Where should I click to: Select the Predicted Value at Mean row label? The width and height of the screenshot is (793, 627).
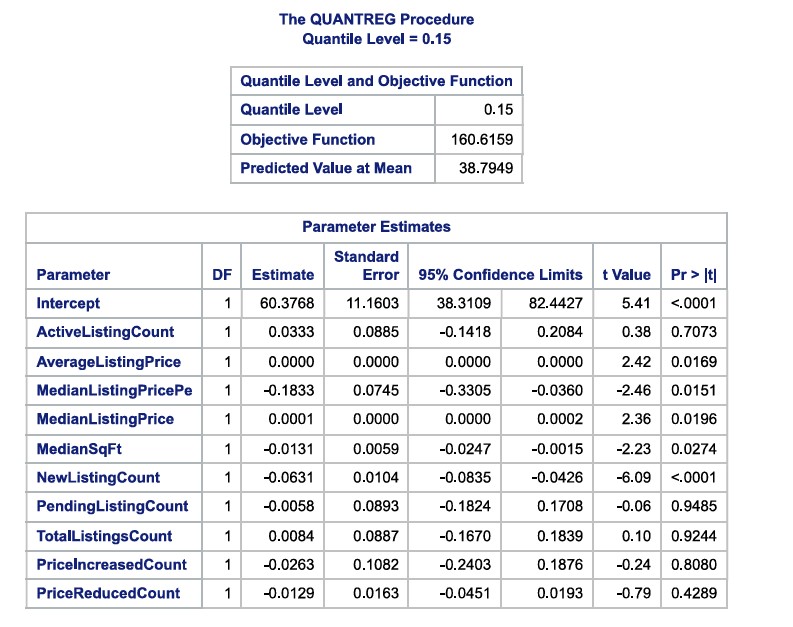pyautogui.click(x=325, y=168)
